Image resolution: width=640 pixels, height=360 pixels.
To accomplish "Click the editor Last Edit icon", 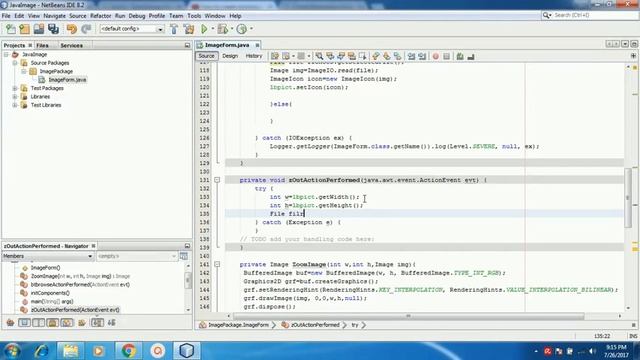I will 275,56.
